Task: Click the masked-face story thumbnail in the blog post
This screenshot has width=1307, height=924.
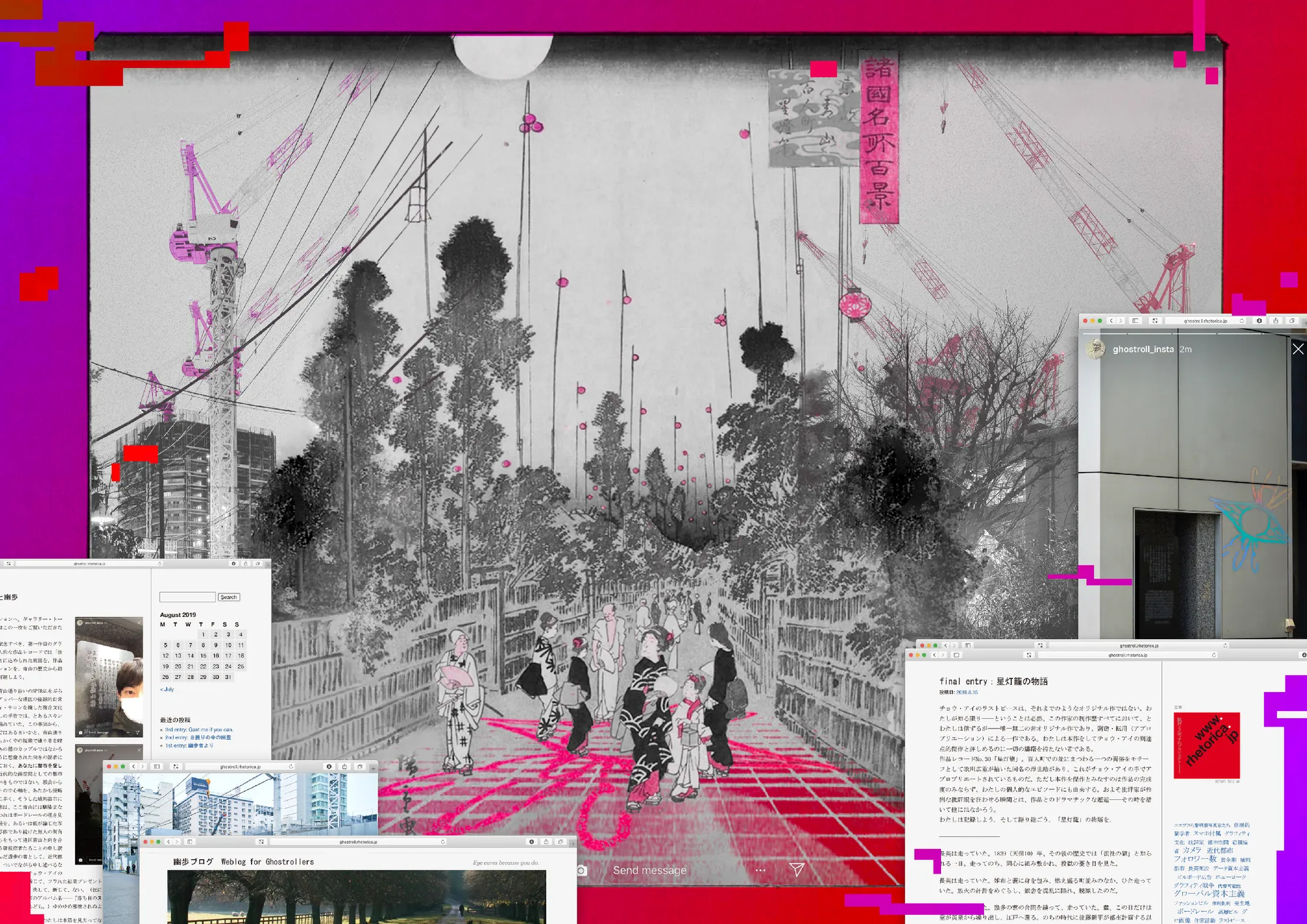Action: (109, 677)
